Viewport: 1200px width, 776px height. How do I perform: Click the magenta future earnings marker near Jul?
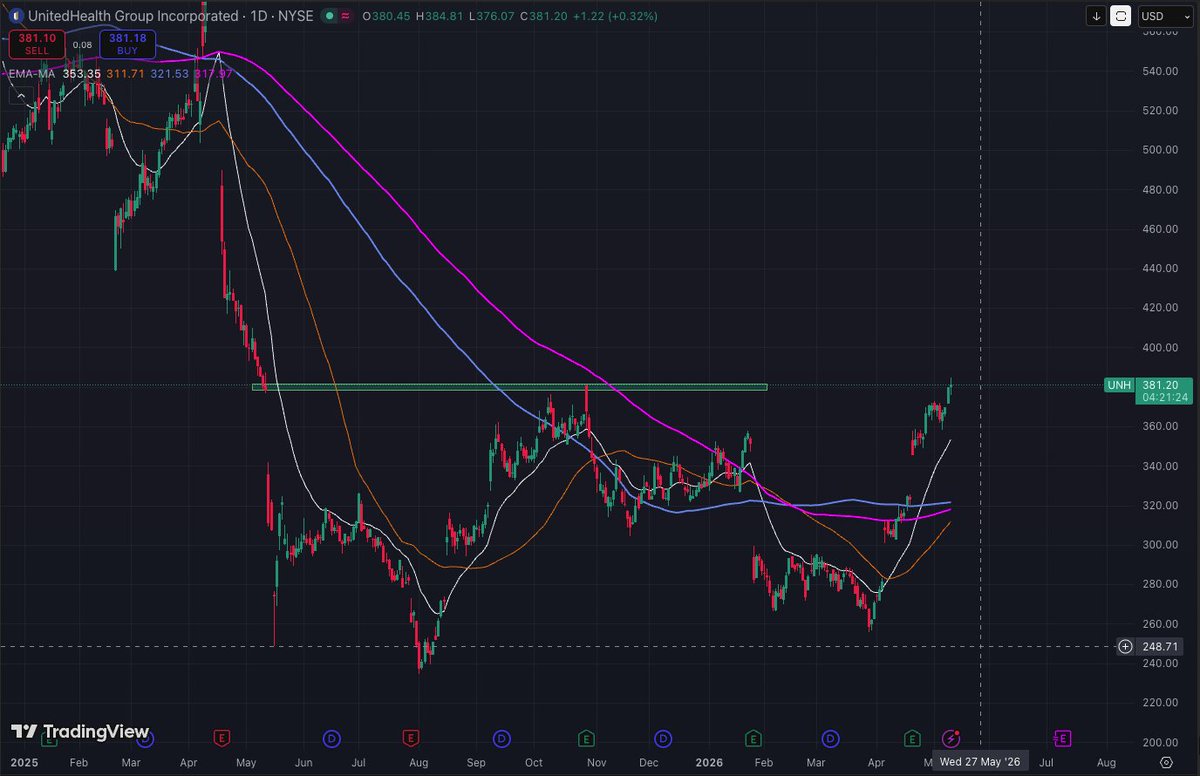tap(1063, 739)
